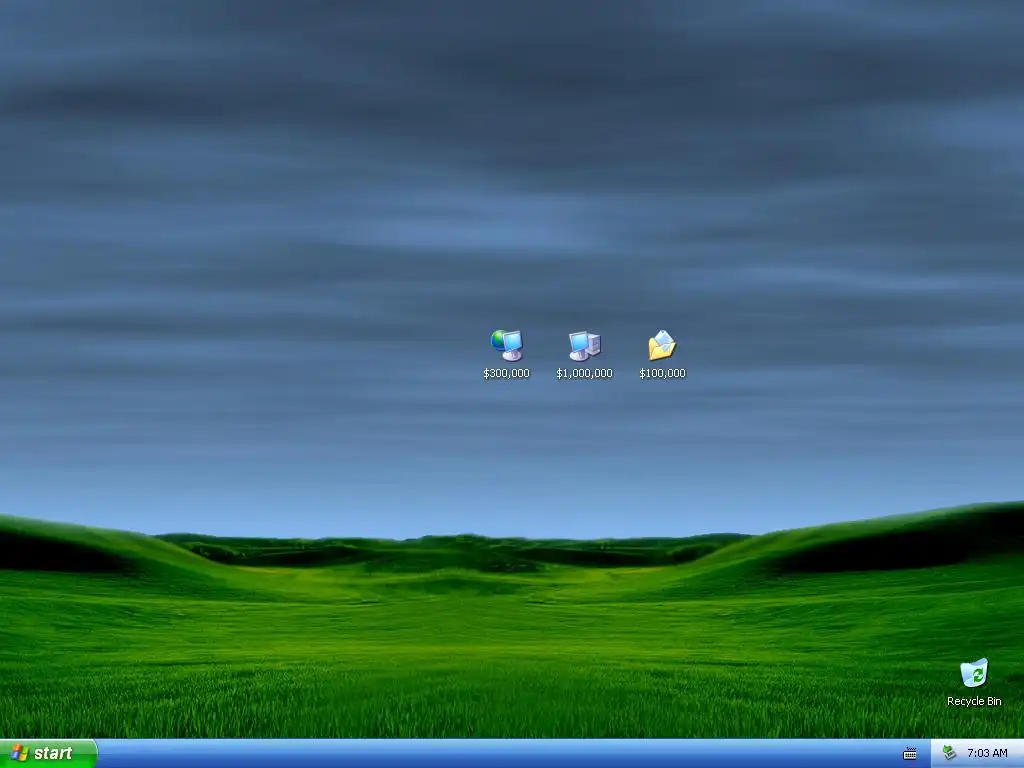Image resolution: width=1024 pixels, height=768 pixels.
Task: Click the Safely Remove Hardware tray icon
Action: pyautogui.click(x=949, y=753)
